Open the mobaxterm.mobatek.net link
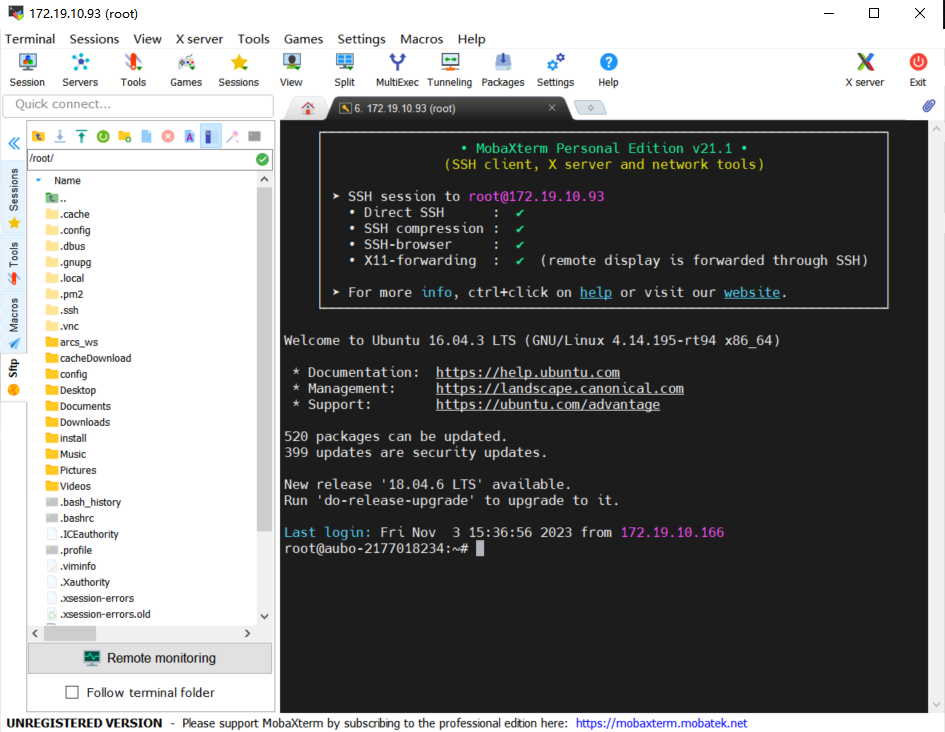 (661, 723)
